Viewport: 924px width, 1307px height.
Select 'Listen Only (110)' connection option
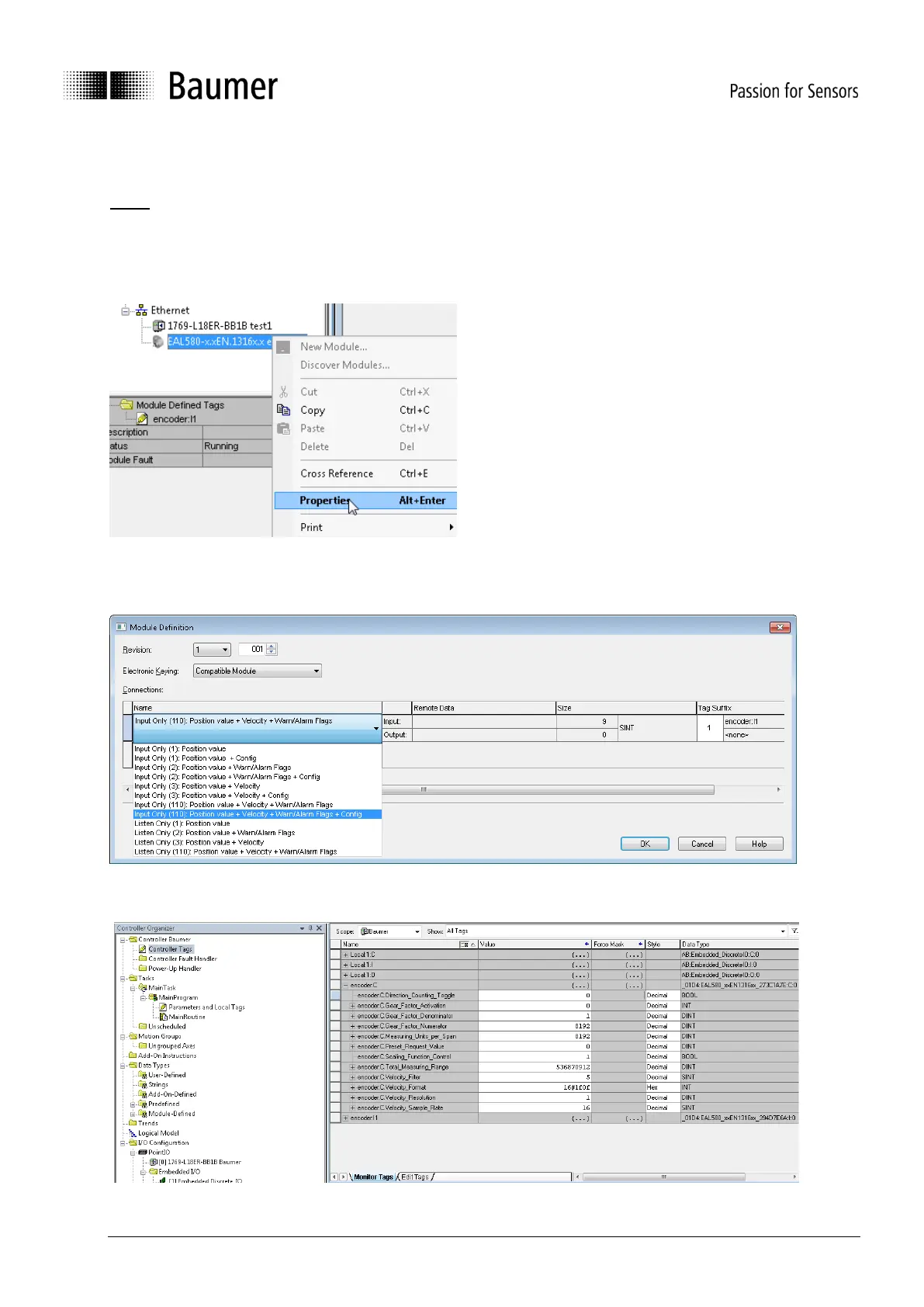tap(236, 851)
